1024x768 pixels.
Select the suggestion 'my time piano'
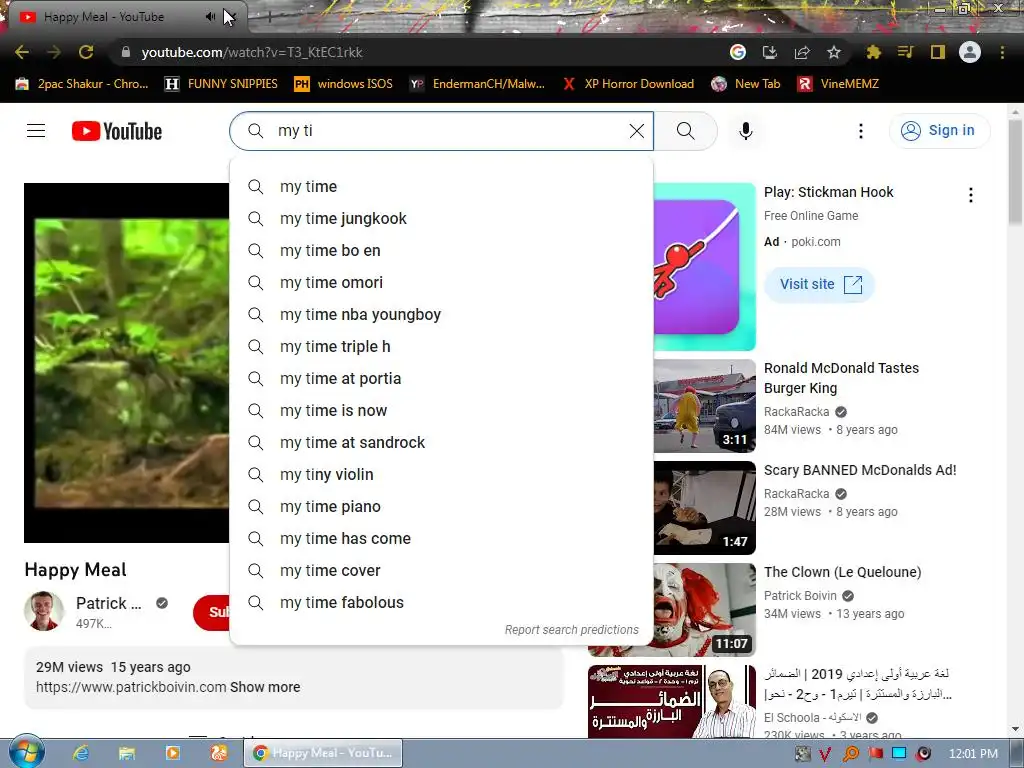[441, 506]
